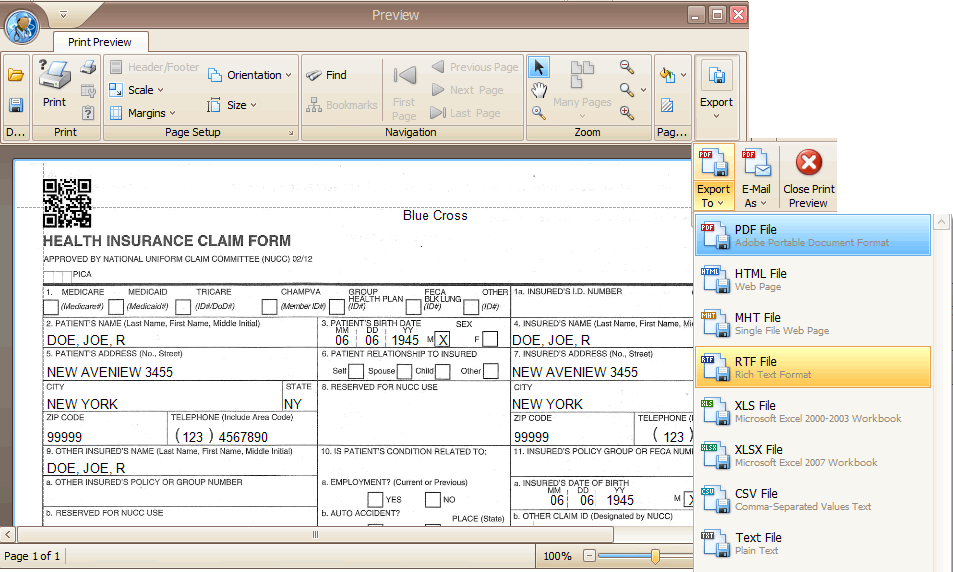
Task: Click Close Print Preview
Action: pyautogui.click(x=809, y=177)
